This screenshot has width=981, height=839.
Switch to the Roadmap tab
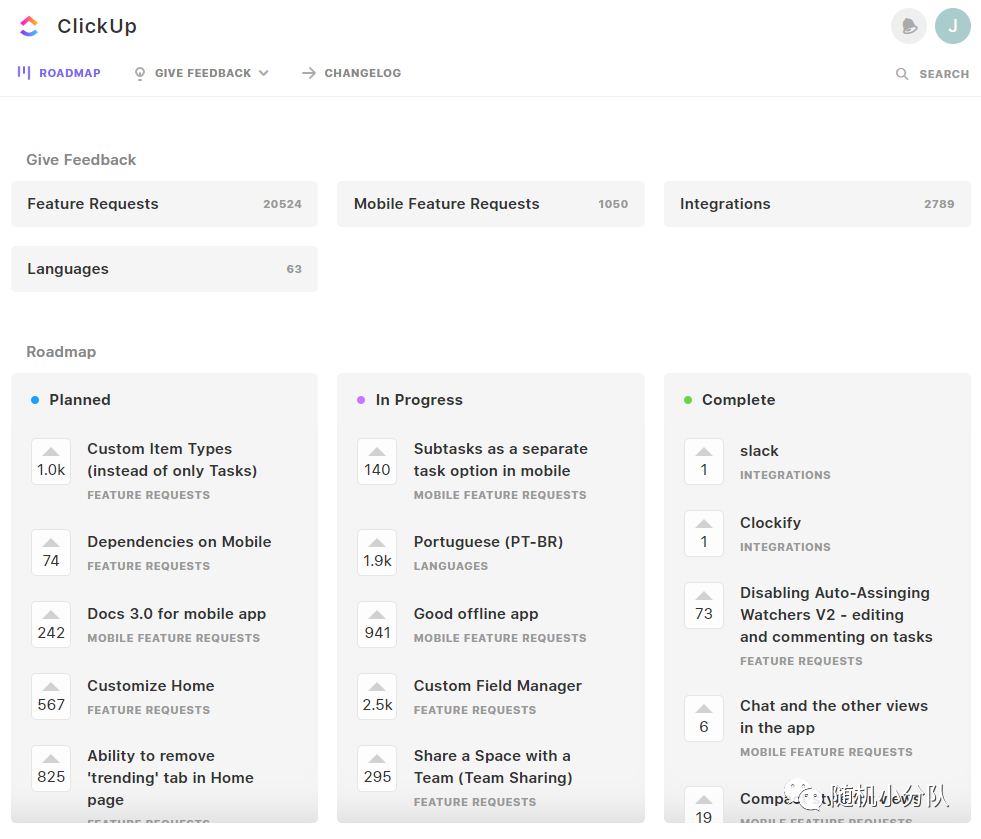(x=59, y=73)
